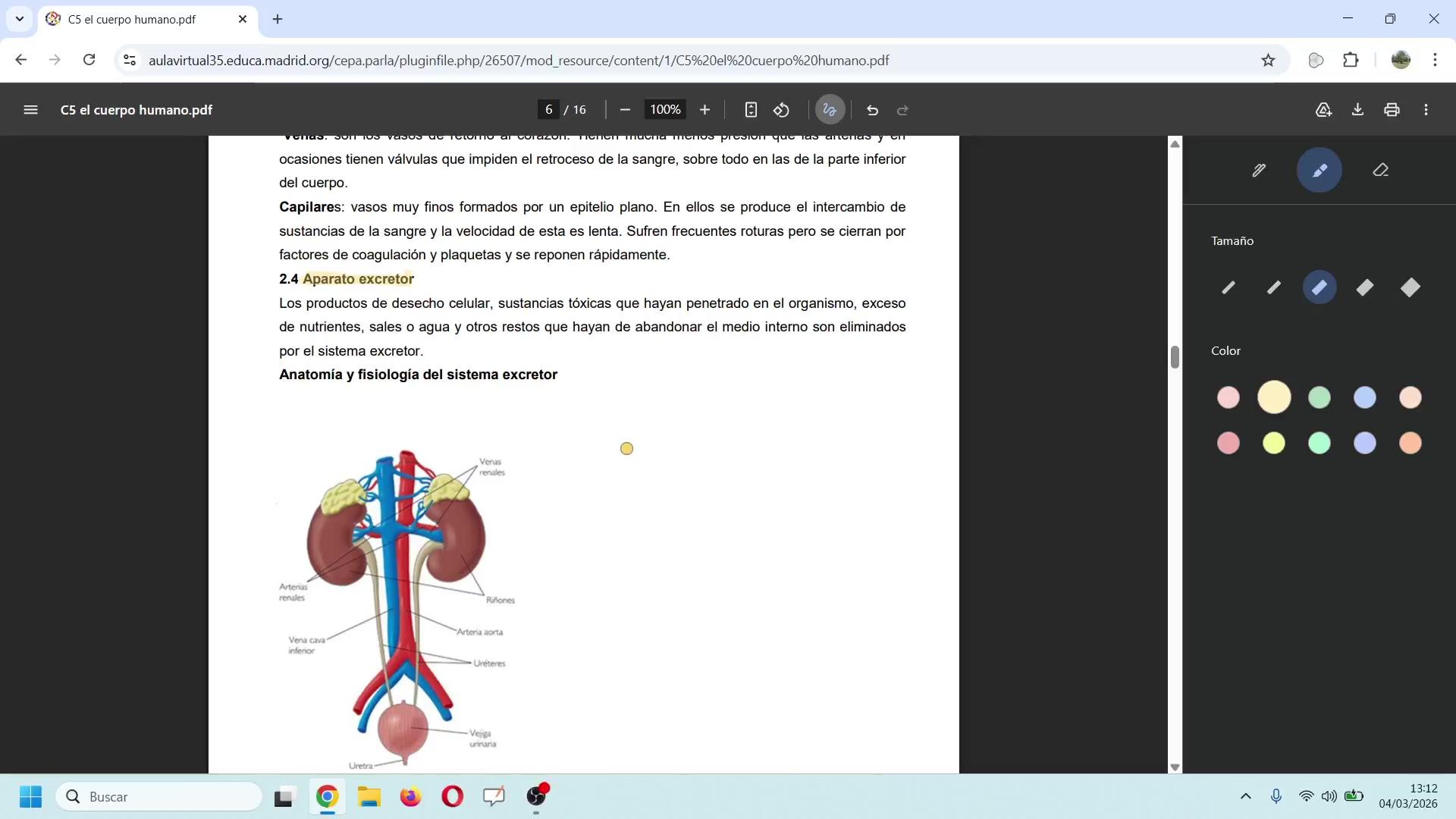Zoom out with the minus button
The width and height of the screenshot is (1456, 819).
625,110
